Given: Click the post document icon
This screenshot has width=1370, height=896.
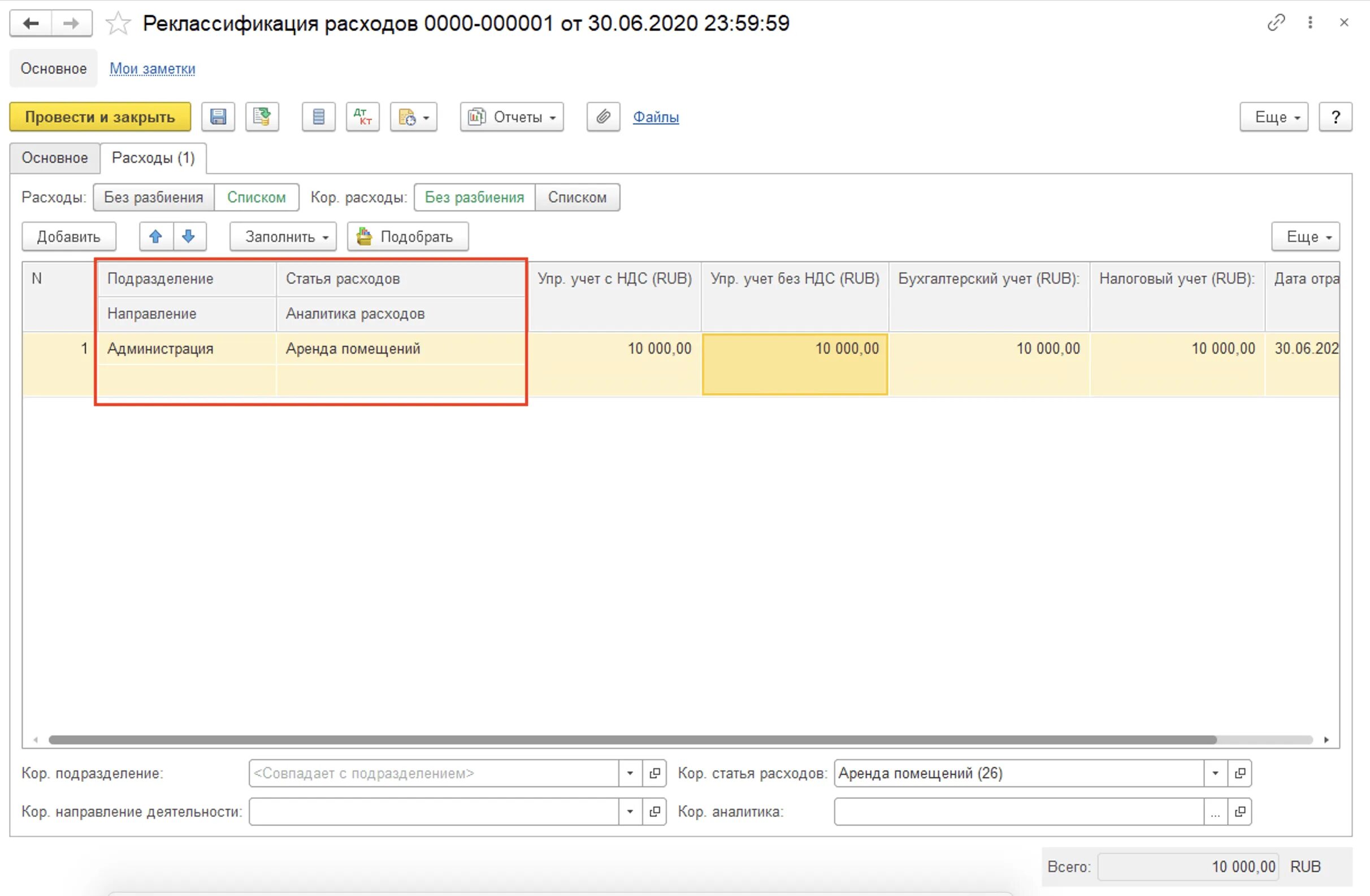Looking at the screenshot, I should pyautogui.click(x=262, y=118).
